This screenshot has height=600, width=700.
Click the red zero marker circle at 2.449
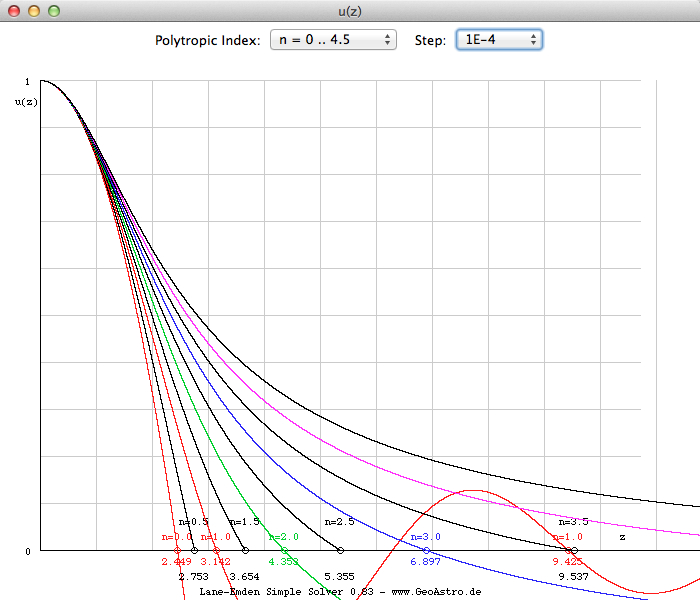tap(177, 550)
